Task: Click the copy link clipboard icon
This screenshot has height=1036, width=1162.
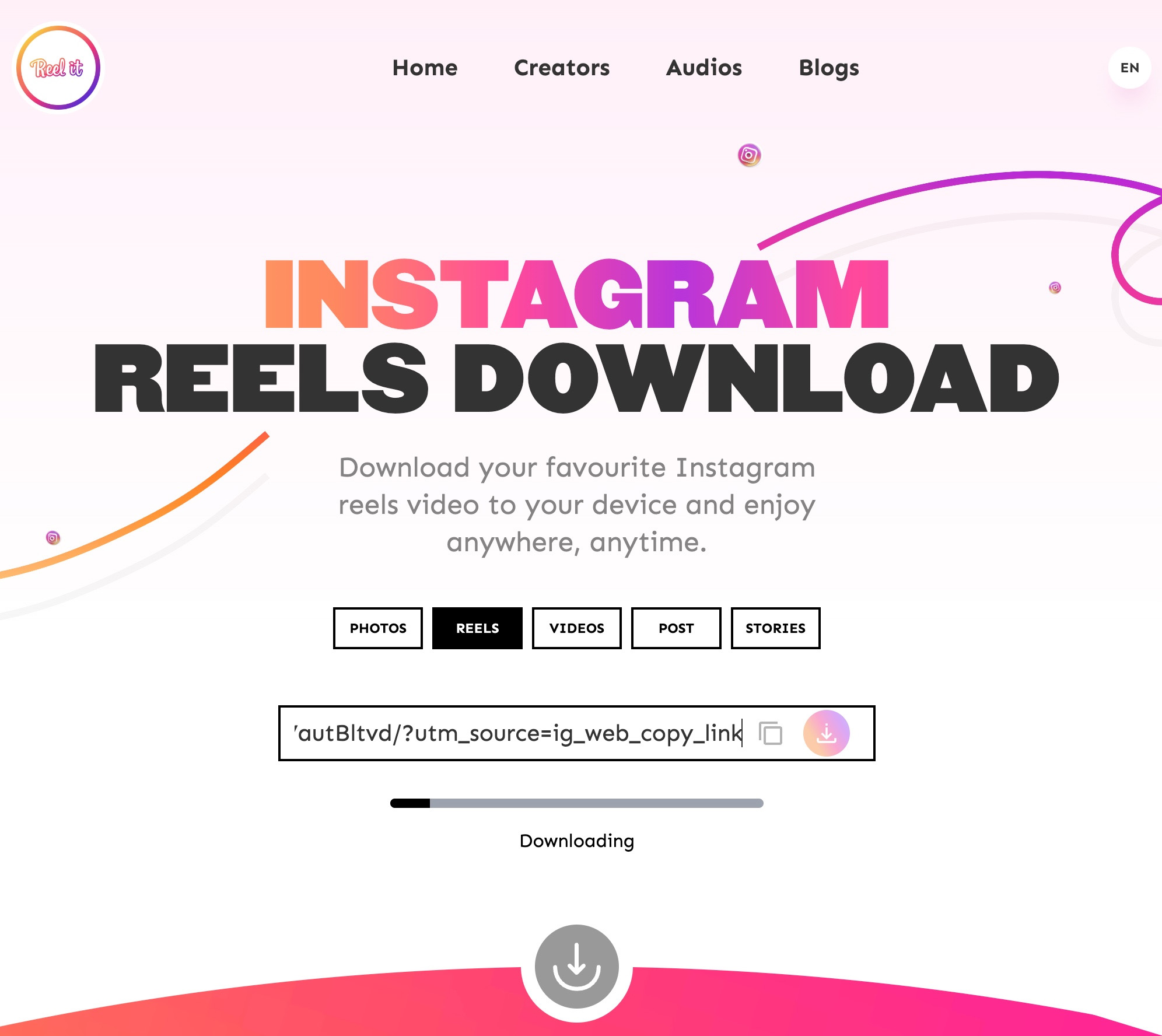Action: [771, 732]
